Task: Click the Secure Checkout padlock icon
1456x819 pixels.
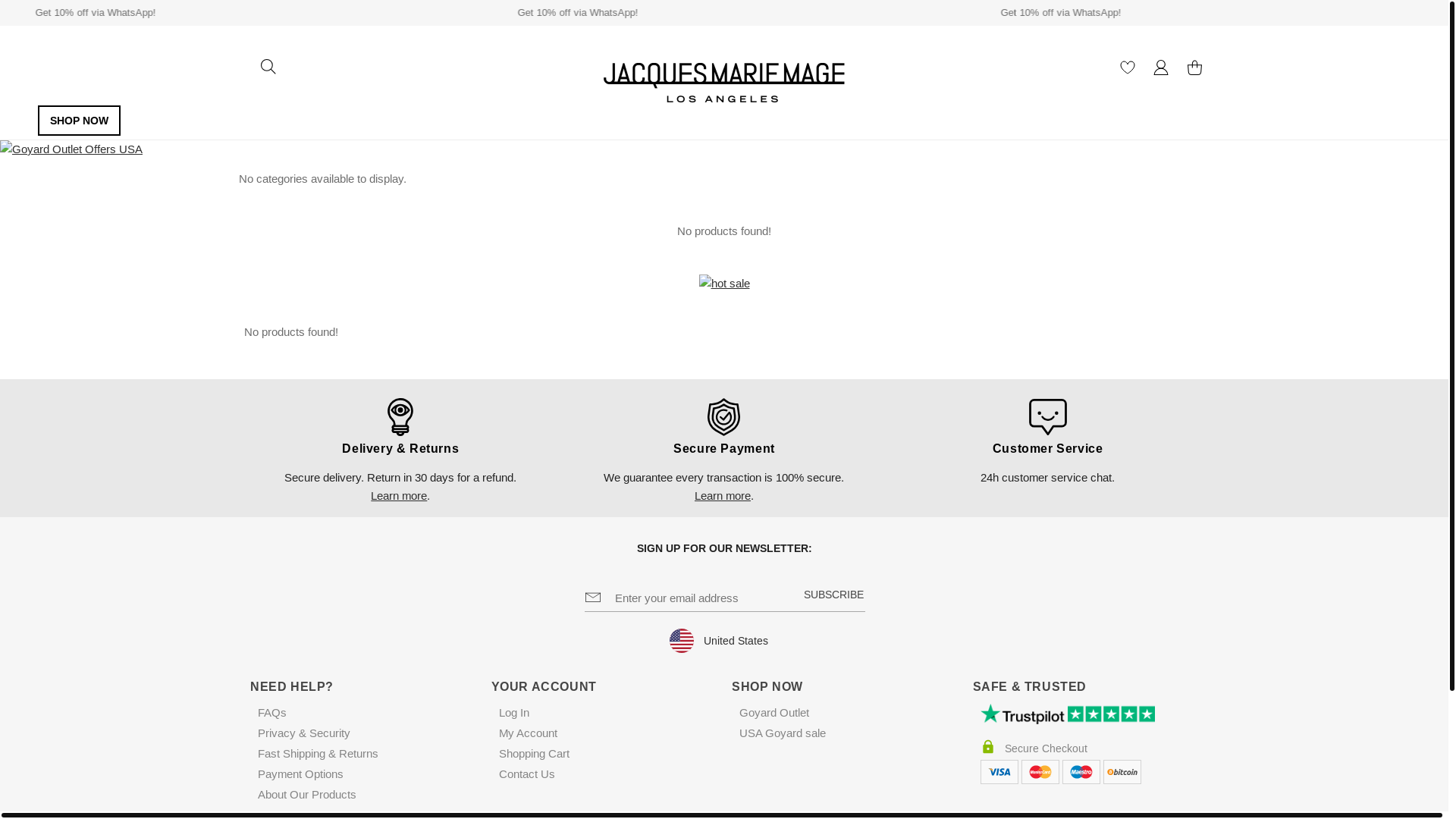Action: click(988, 747)
